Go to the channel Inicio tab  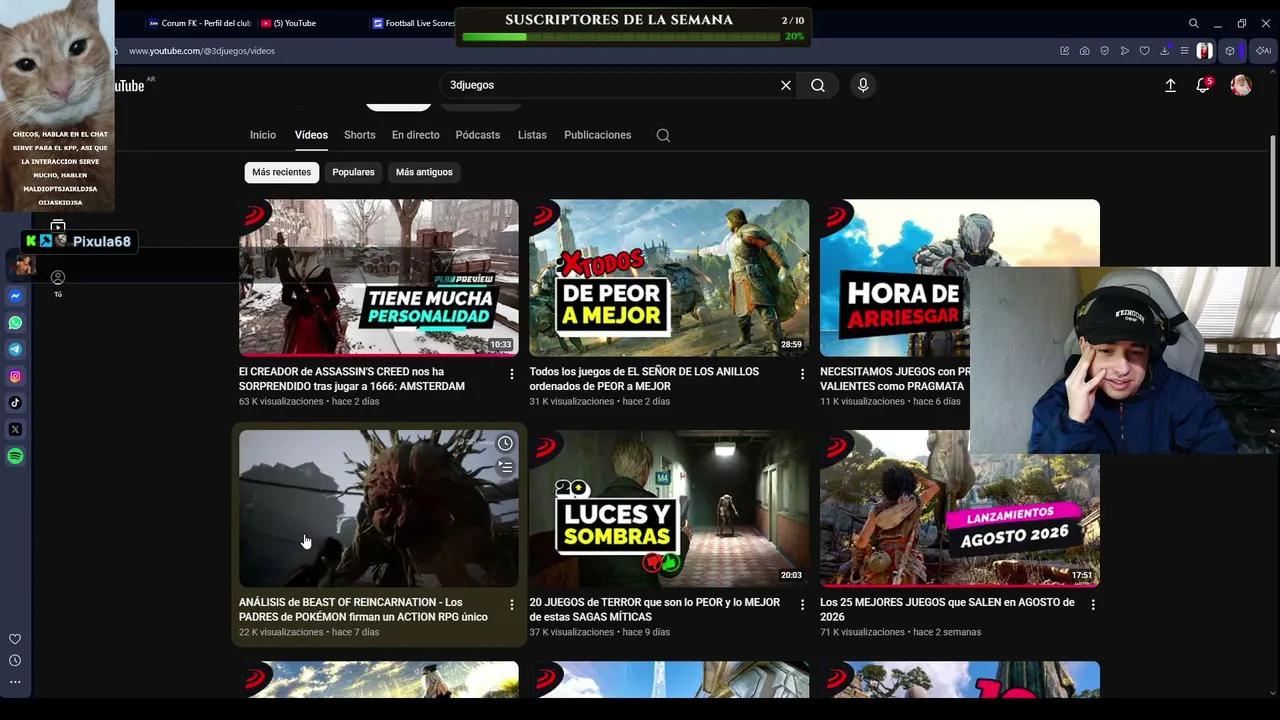pos(263,135)
